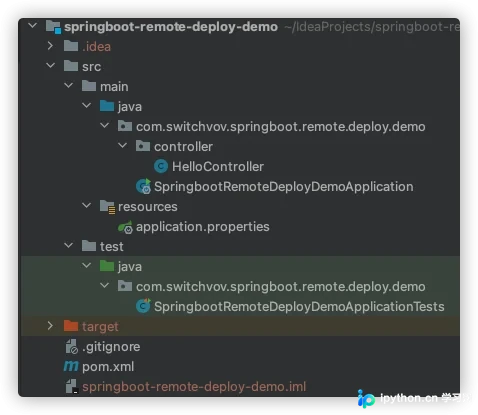Click the .iml module file icon

point(72,387)
